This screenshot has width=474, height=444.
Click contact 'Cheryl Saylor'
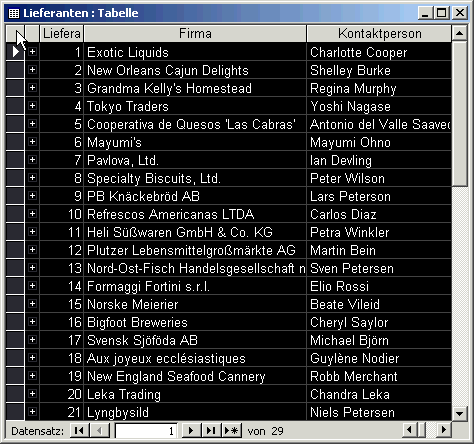379,322
